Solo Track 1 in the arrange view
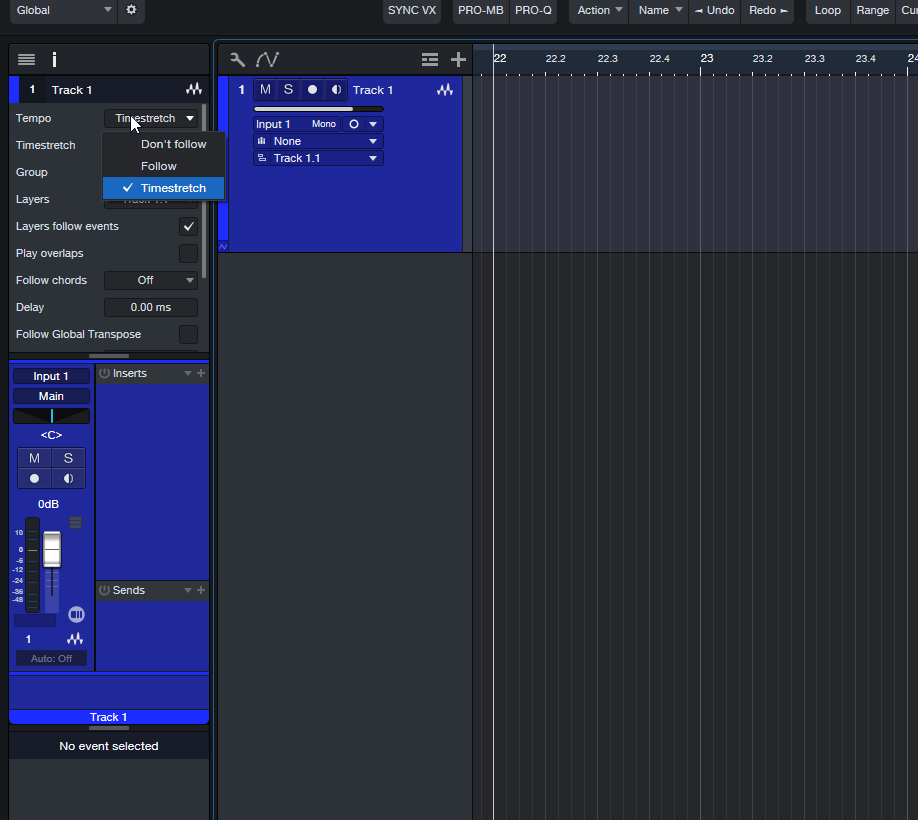Image resolution: width=918 pixels, height=820 pixels. click(x=288, y=90)
